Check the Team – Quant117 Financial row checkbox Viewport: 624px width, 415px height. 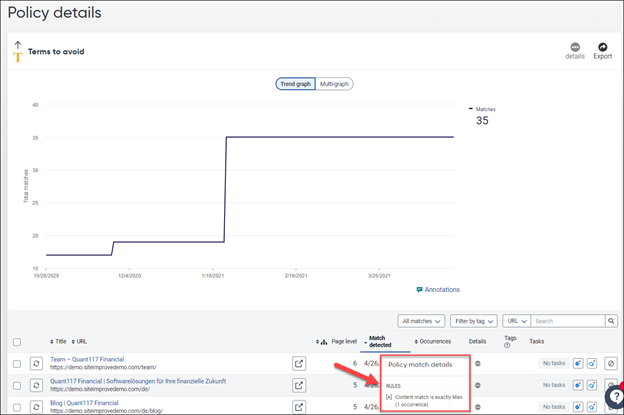(17, 364)
